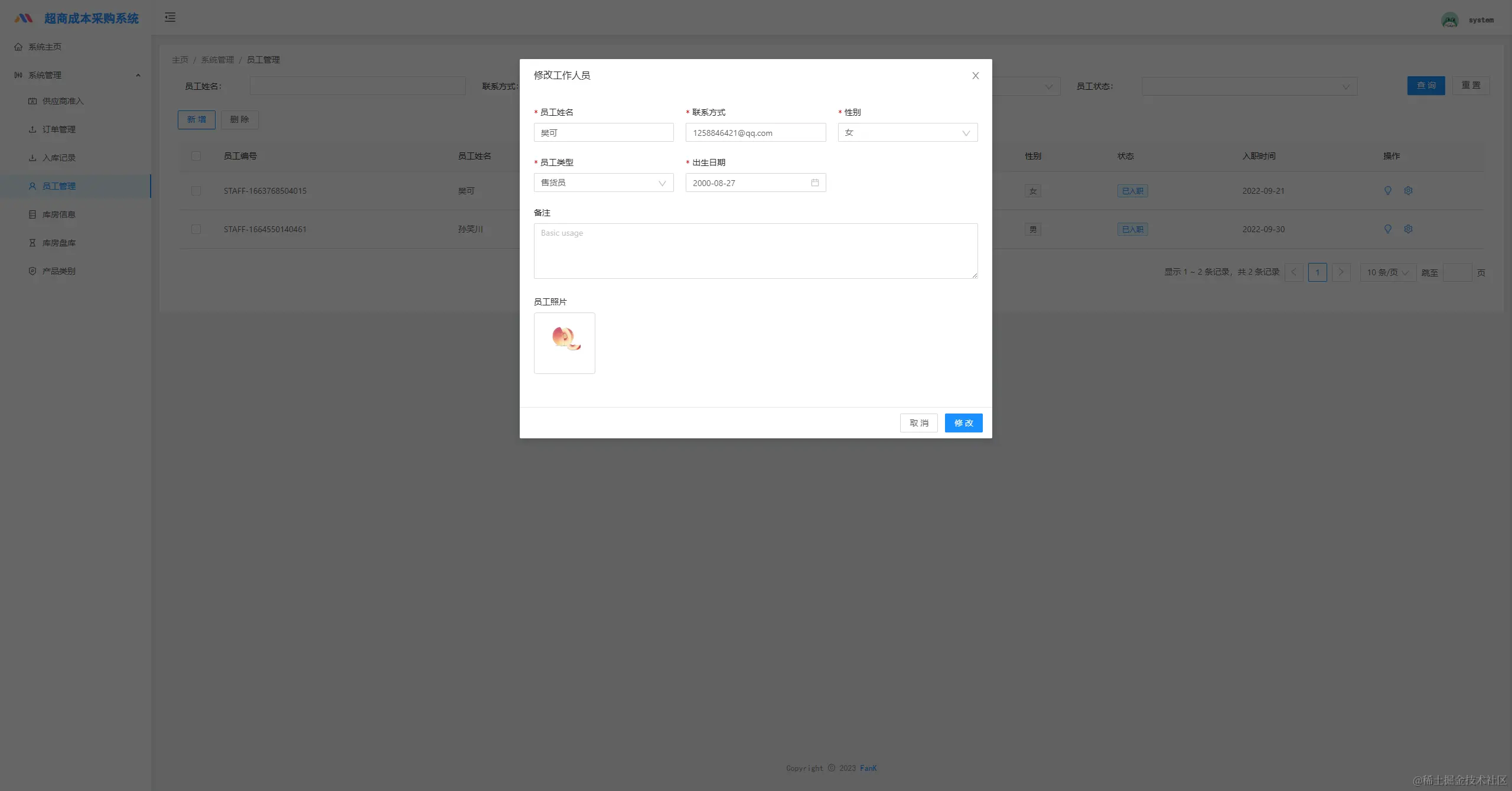Open 系统主页 from the sidebar

[x=45, y=47]
